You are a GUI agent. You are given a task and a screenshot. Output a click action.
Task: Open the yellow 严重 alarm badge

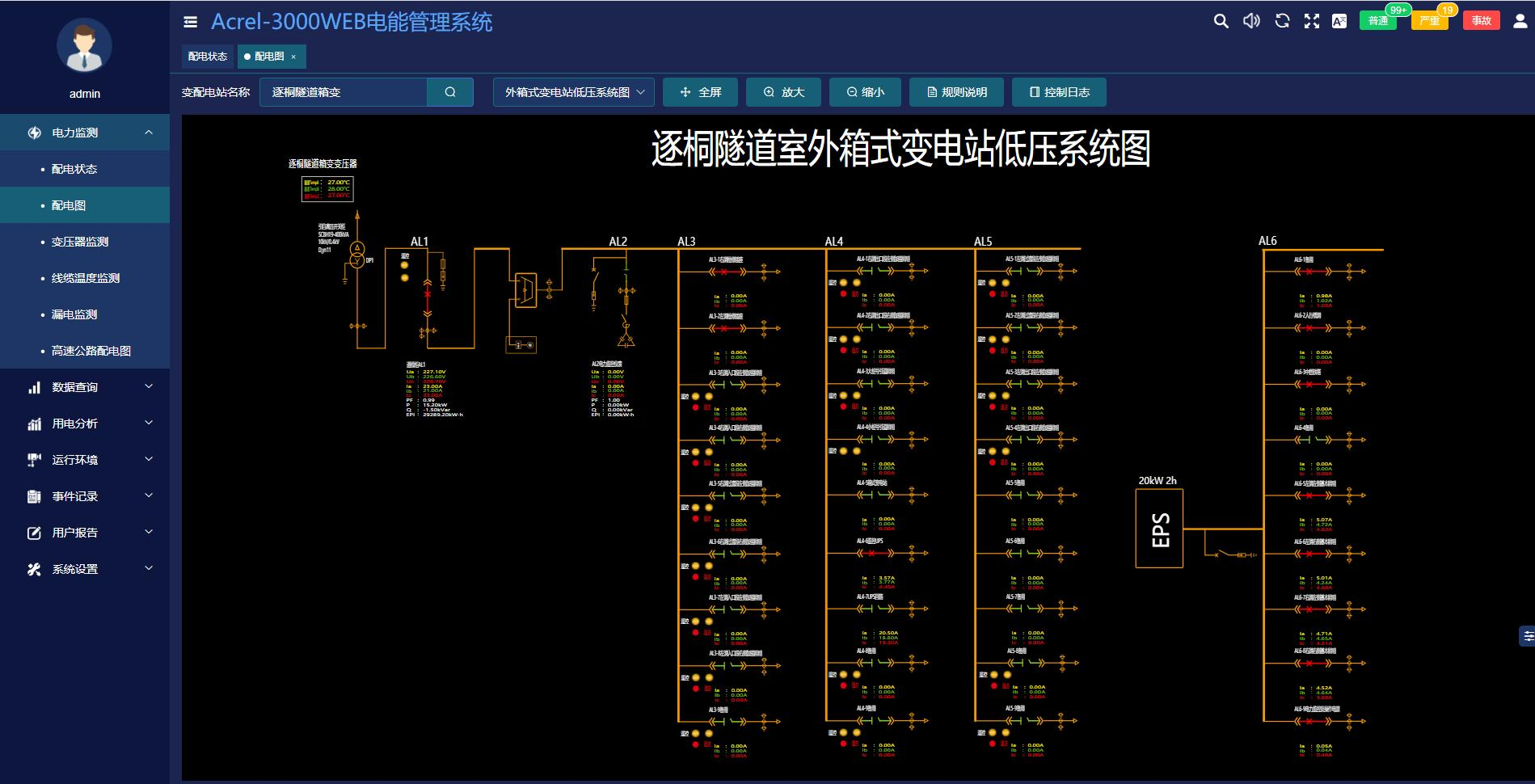click(1429, 21)
